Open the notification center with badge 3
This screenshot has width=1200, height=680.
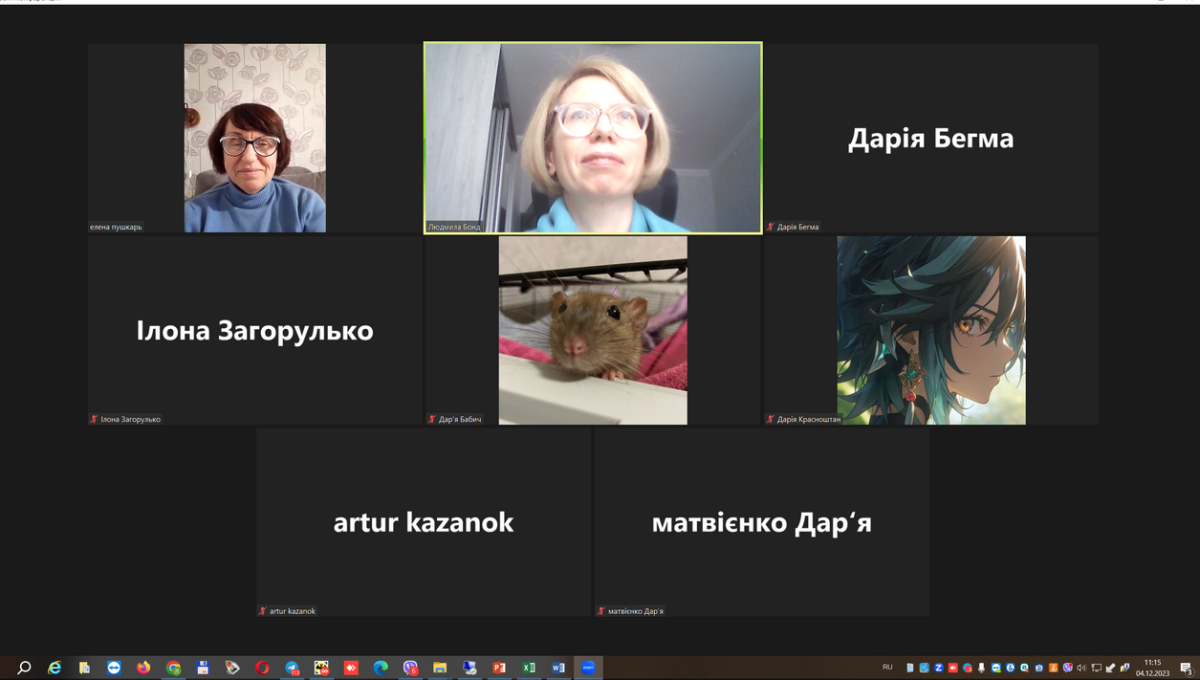tap(1185, 668)
